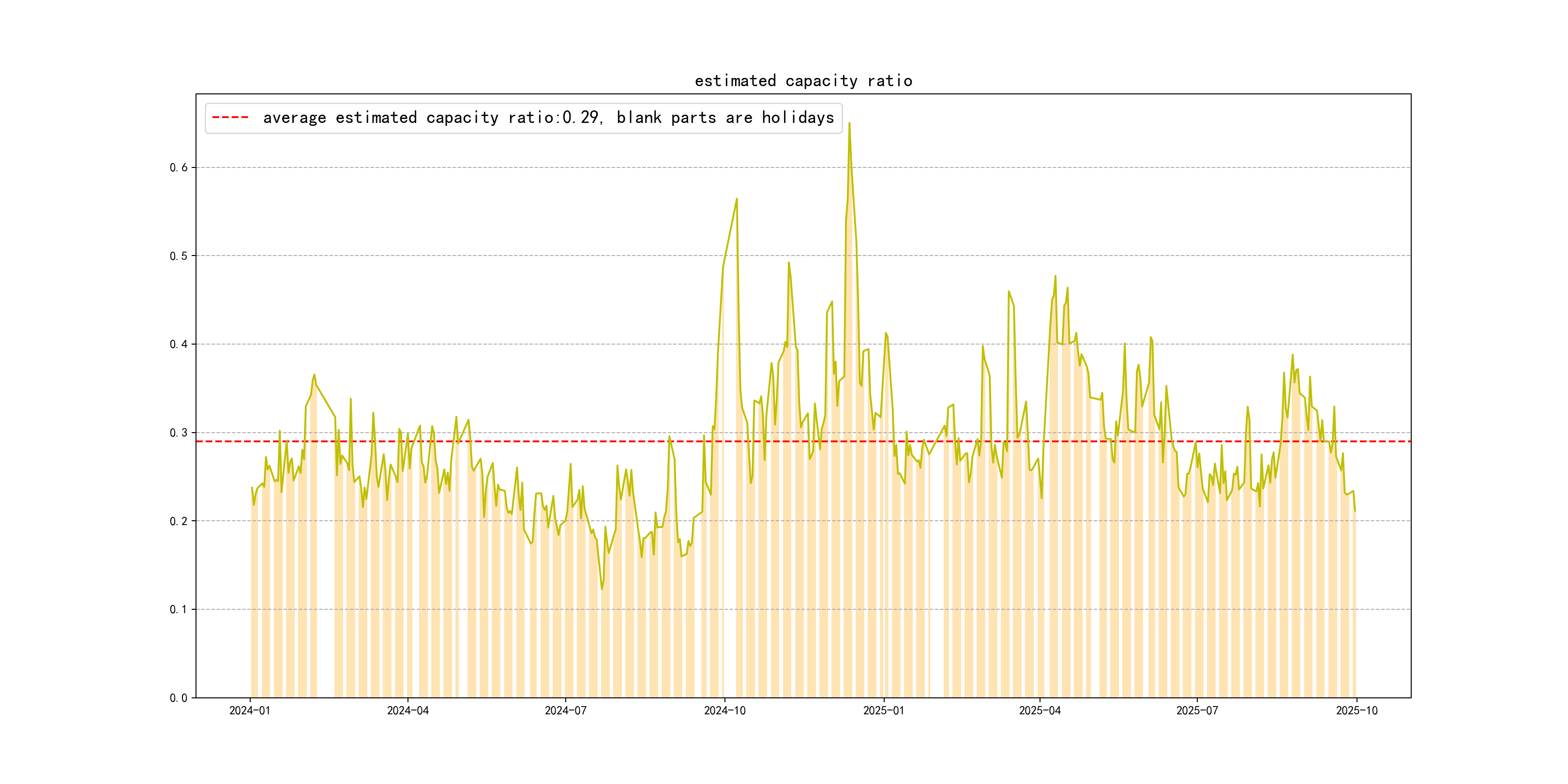Click the 2025-04 x-axis date label

pos(1040,711)
